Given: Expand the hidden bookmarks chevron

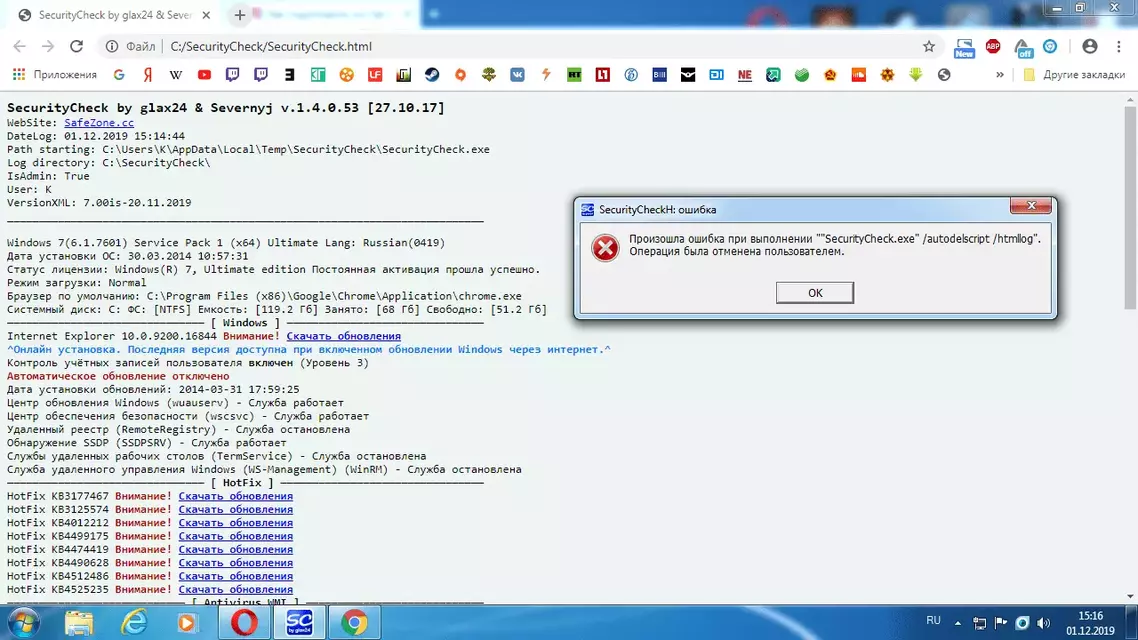Looking at the screenshot, I should click(x=999, y=75).
